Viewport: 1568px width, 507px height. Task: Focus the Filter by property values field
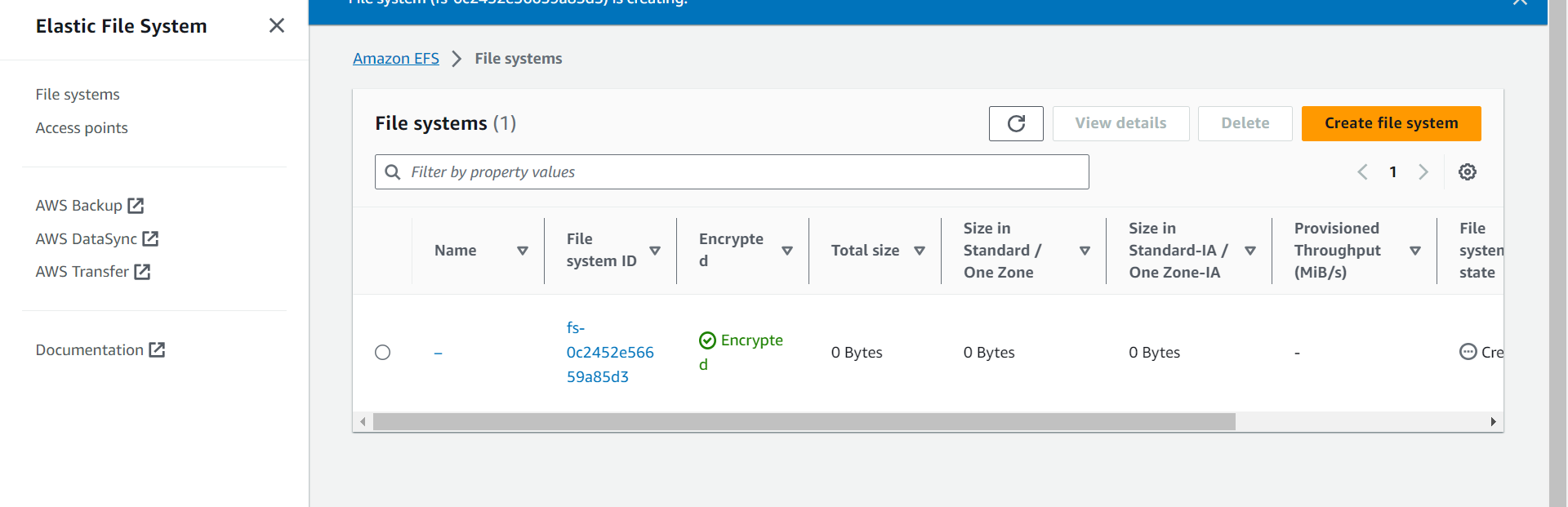[732, 172]
